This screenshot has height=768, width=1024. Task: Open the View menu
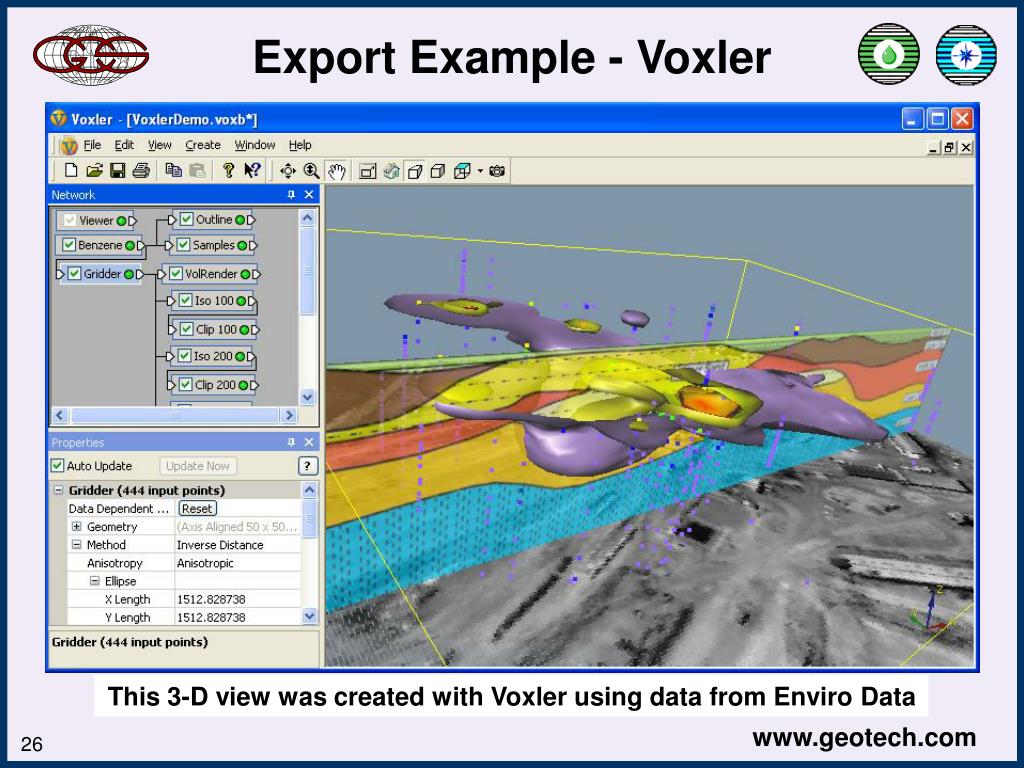pos(159,145)
